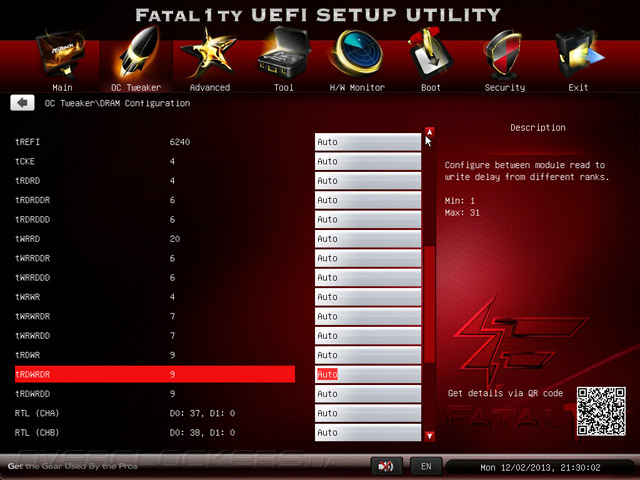
Task: Select the tRDWRDD setting label
Action: [x=33, y=394]
